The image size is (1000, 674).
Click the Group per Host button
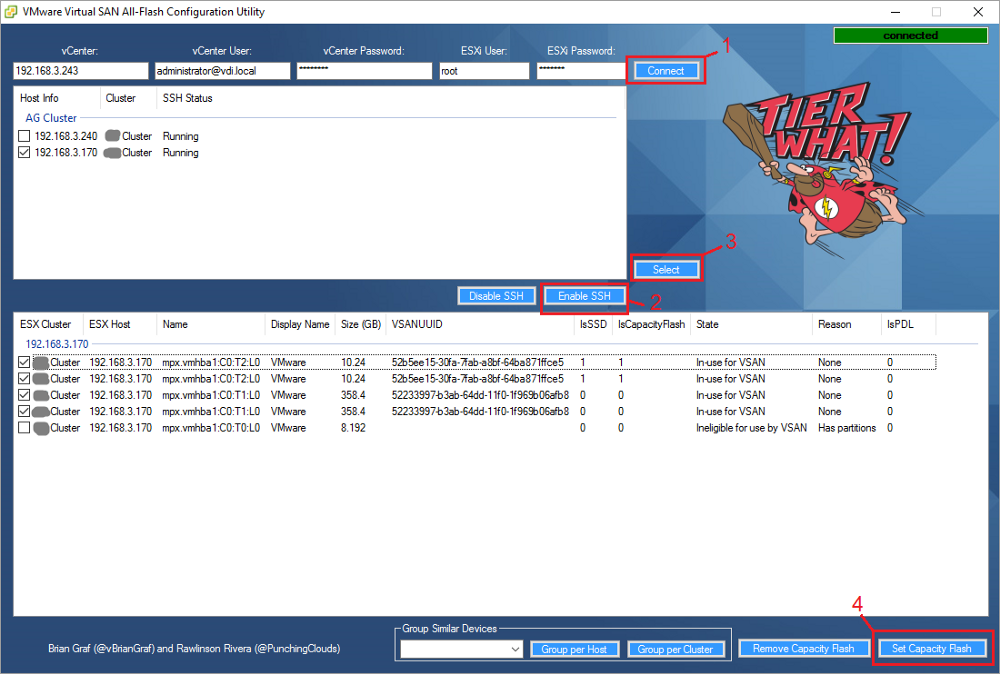574,649
